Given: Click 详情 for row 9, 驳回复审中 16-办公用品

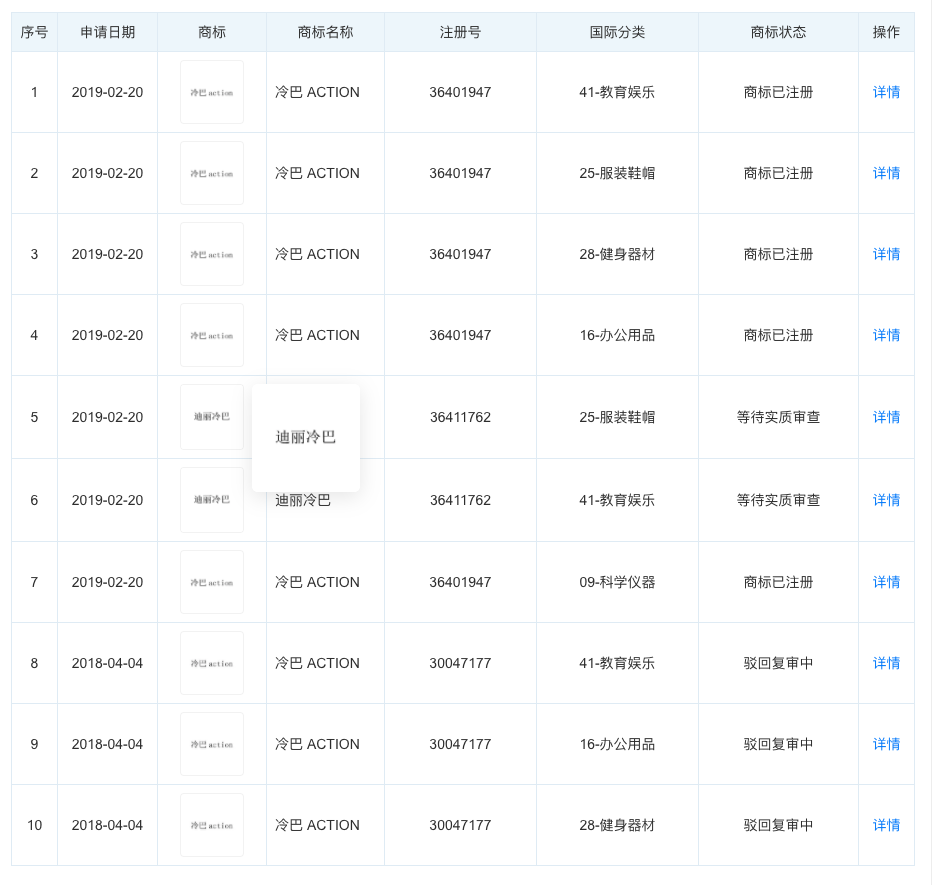Looking at the screenshot, I should 886,744.
